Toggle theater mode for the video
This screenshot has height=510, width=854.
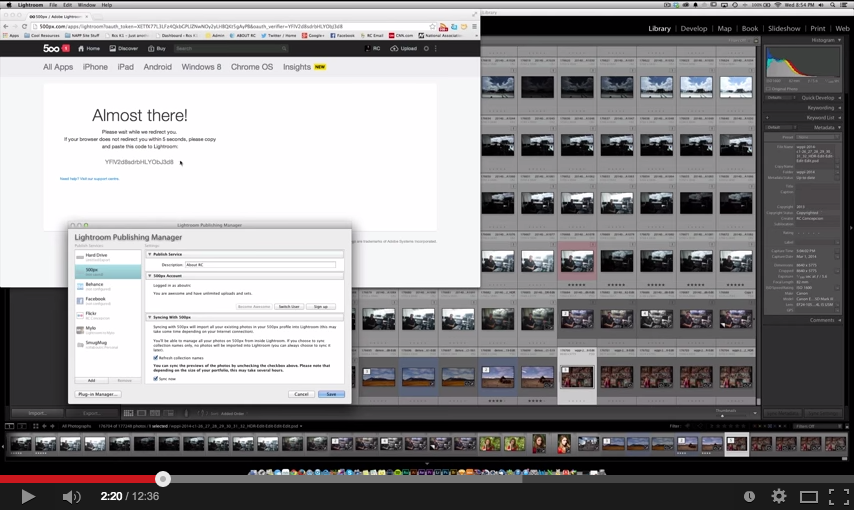click(809, 496)
